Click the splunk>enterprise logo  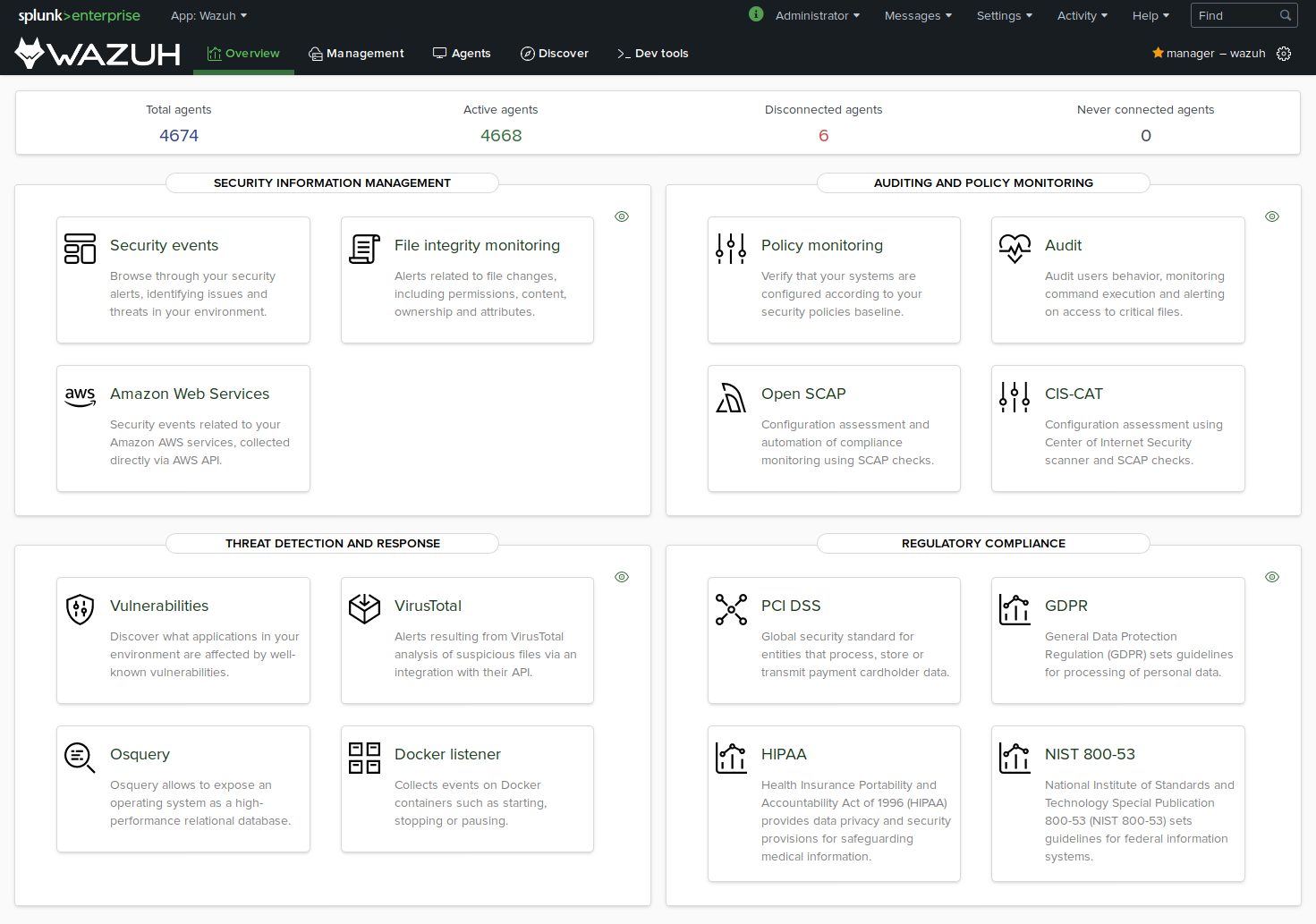[x=79, y=15]
